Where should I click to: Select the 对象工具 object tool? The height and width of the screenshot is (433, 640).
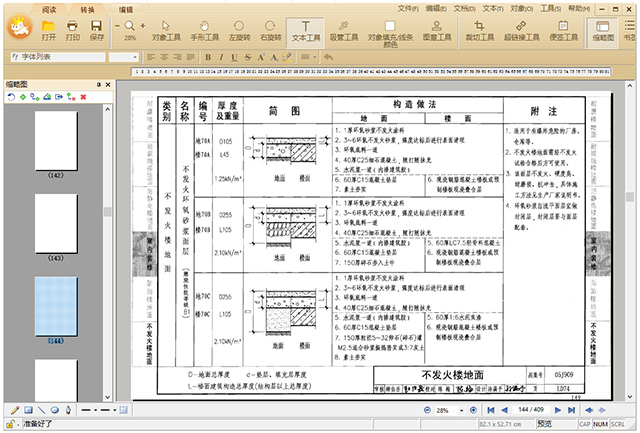click(166, 30)
